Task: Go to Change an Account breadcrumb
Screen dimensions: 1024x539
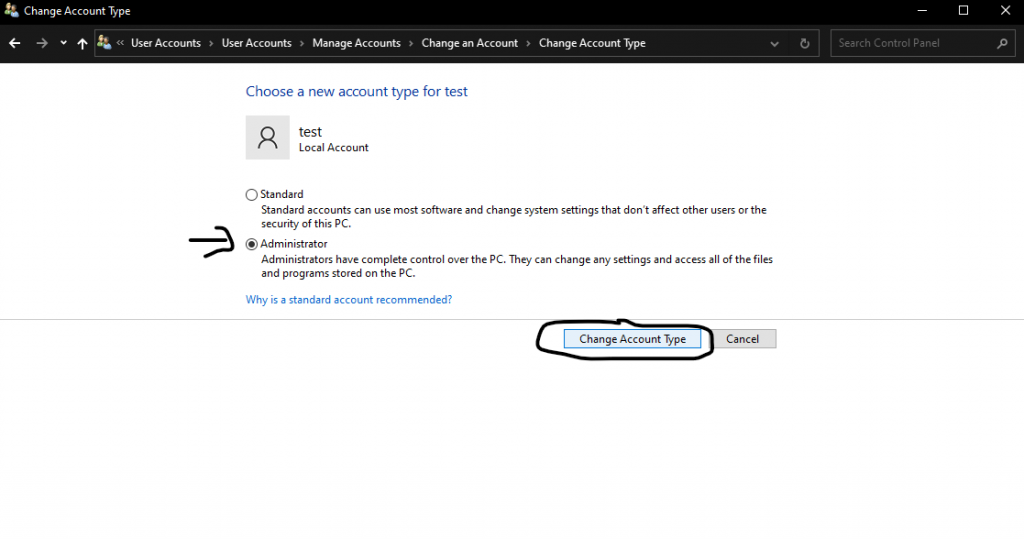Action: coord(470,43)
